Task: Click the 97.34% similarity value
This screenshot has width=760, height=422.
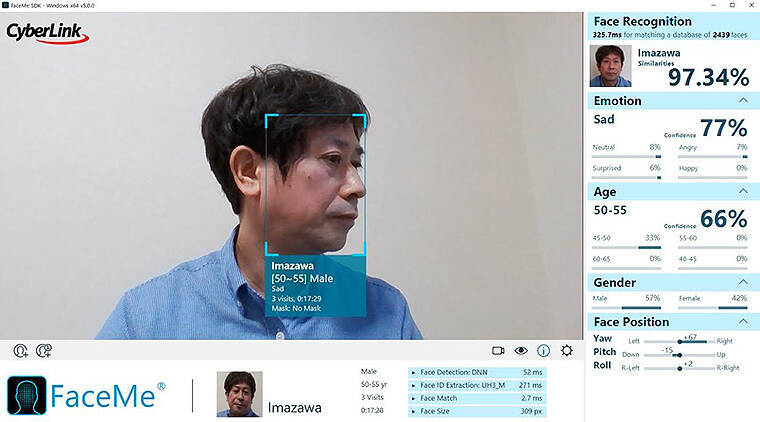Action: click(x=709, y=78)
